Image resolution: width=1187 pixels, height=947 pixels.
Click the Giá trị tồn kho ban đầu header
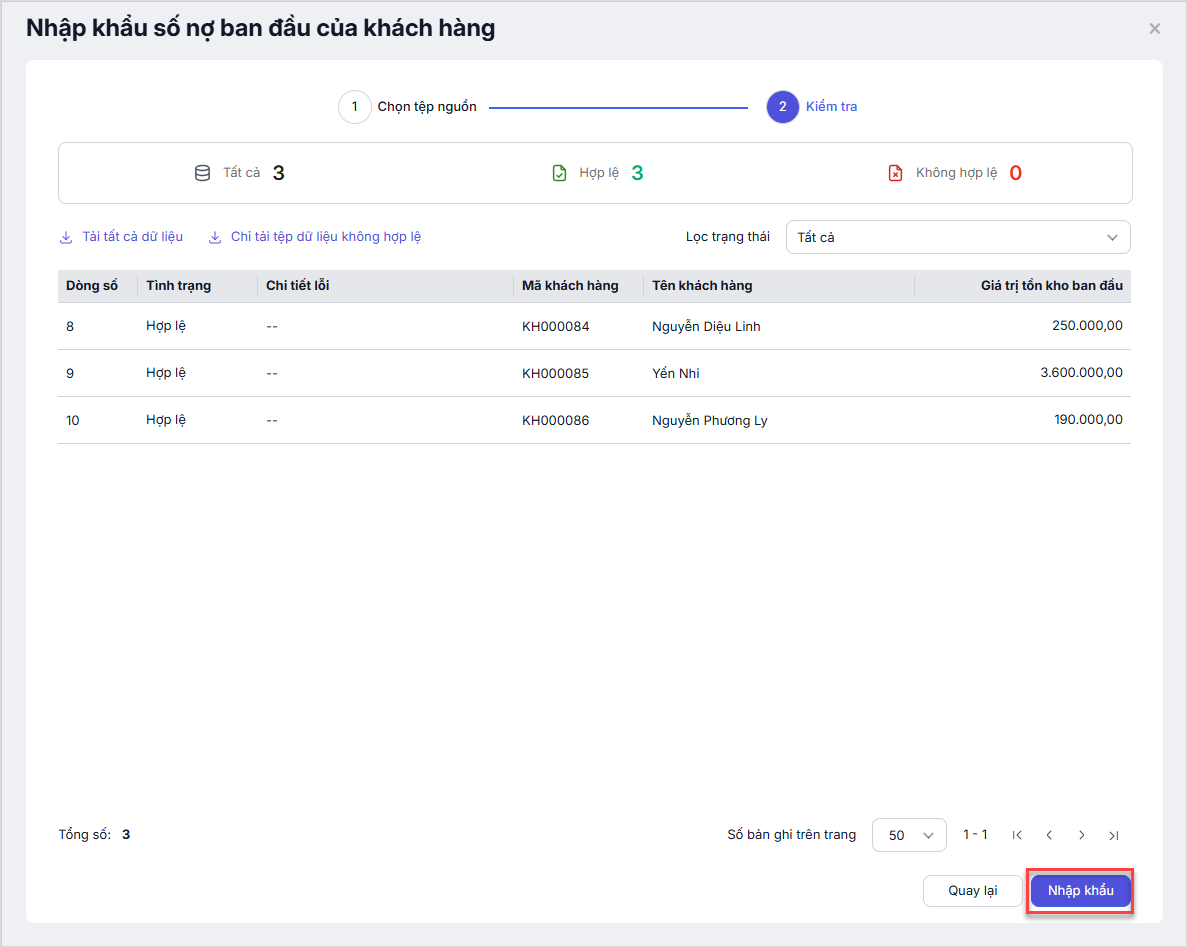[1051, 286]
